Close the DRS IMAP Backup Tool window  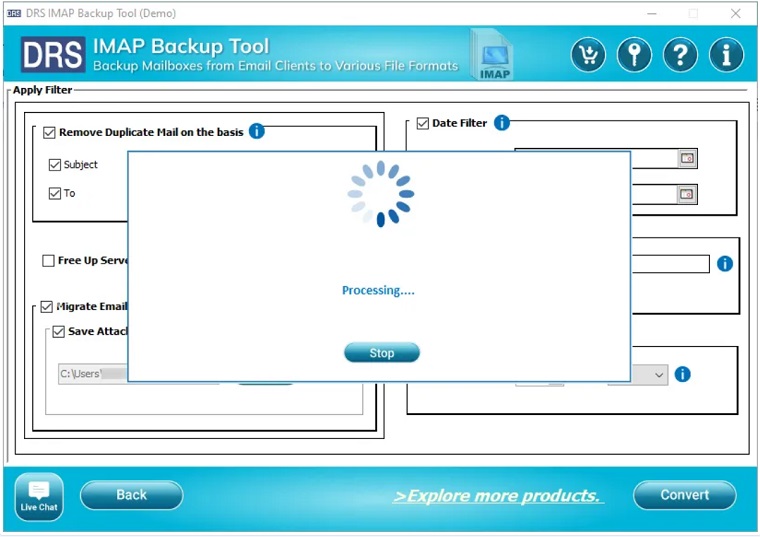[x=735, y=13]
